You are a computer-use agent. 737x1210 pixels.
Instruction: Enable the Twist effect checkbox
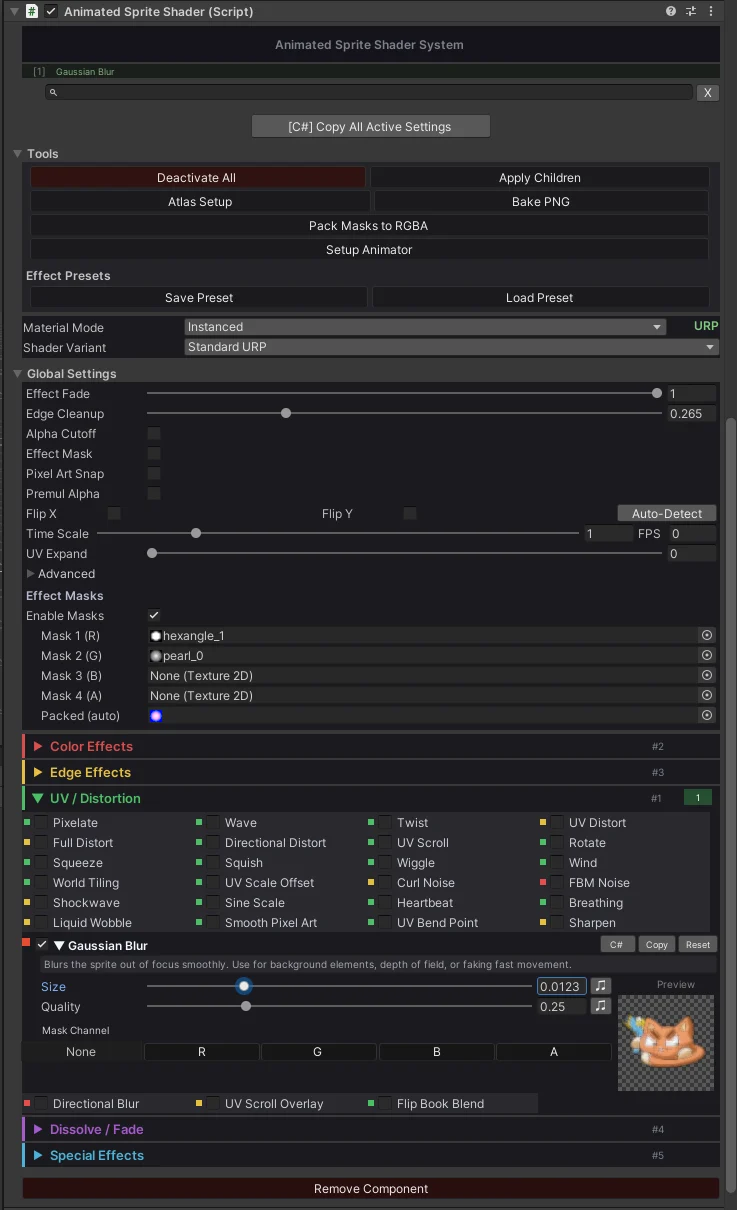(x=385, y=822)
